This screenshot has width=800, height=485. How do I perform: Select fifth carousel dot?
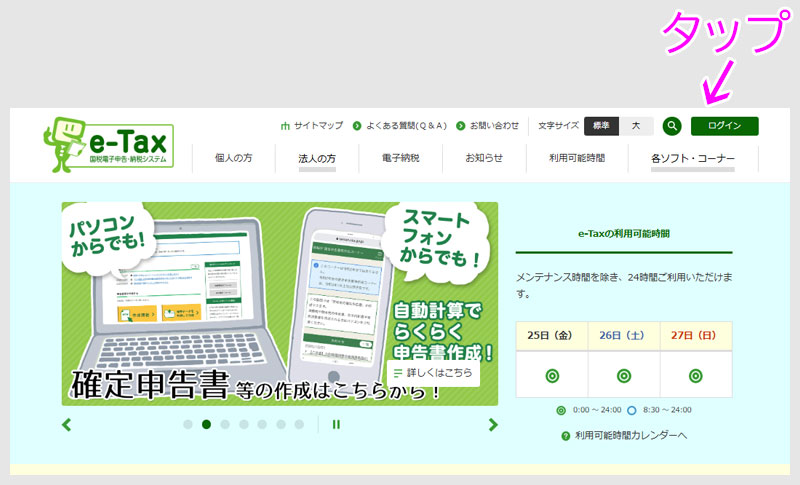click(x=262, y=424)
